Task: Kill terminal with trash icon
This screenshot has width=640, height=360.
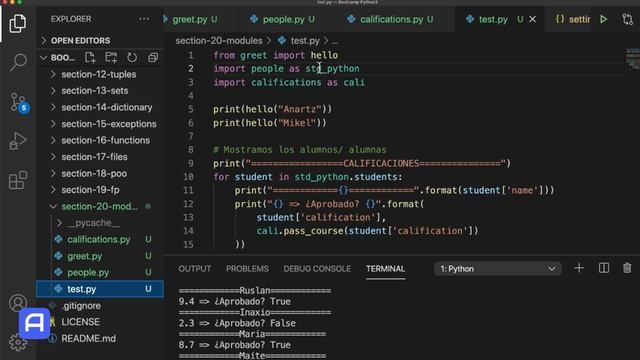Action: pyautogui.click(x=627, y=268)
